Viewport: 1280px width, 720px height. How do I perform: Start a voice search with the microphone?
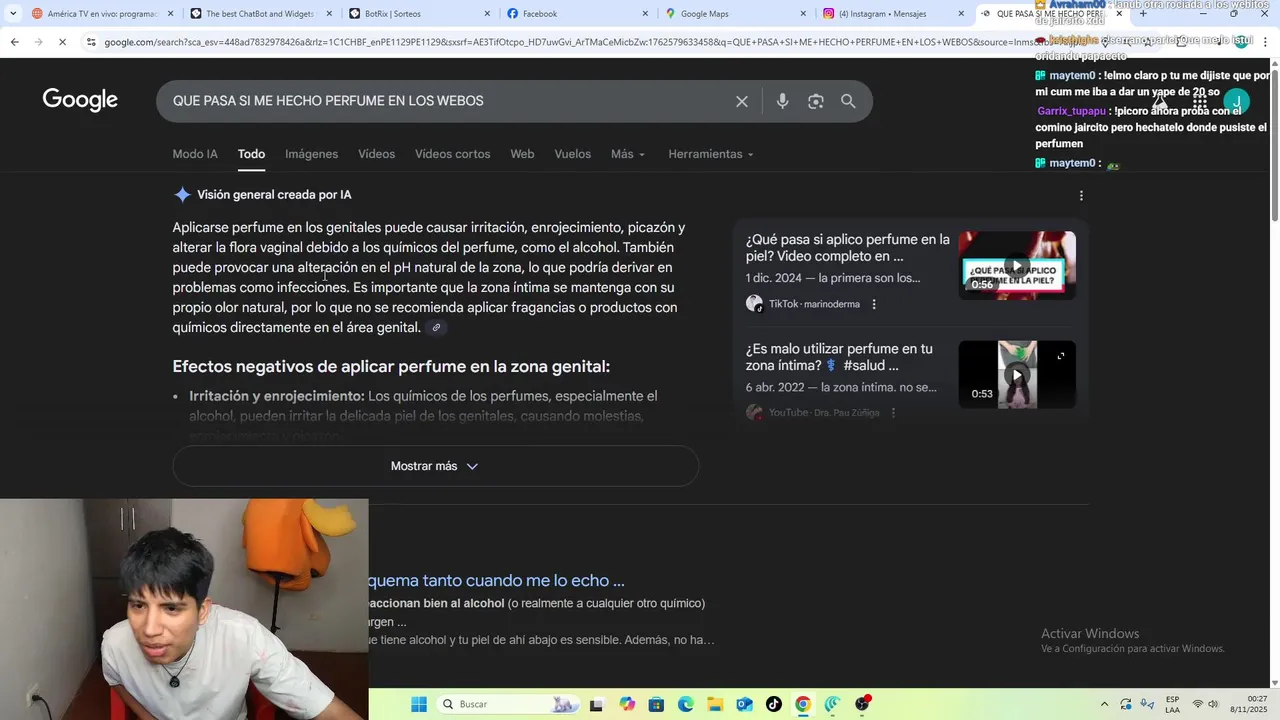pyautogui.click(x=782, y=101)
